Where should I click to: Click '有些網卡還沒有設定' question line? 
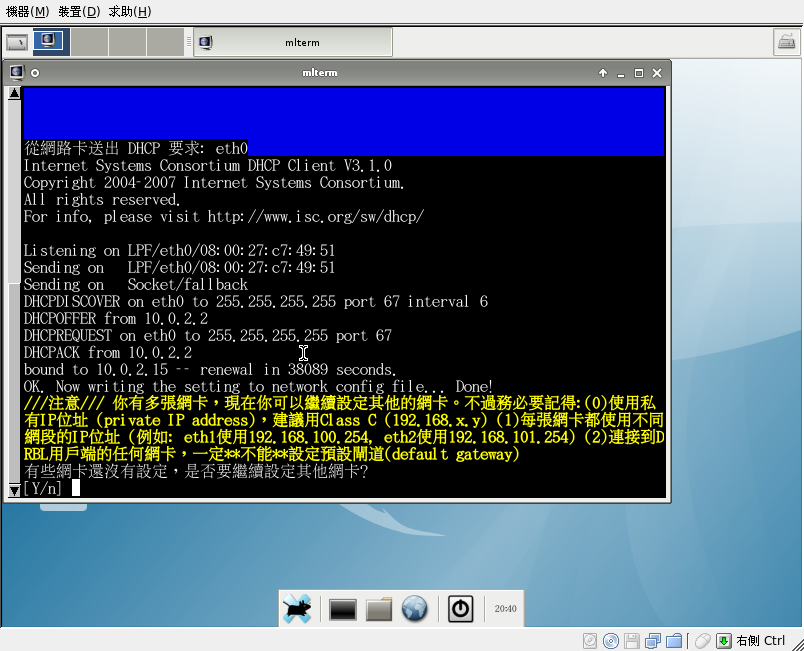196,471
